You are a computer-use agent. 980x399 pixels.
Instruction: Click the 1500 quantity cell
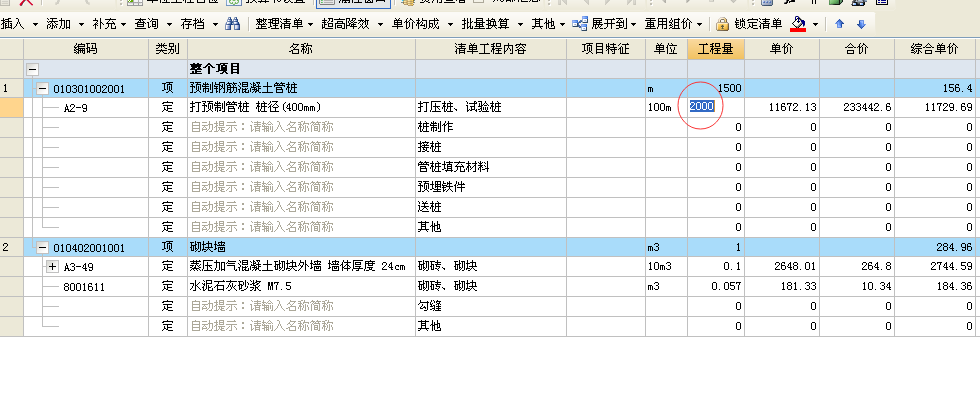click(x=716, y=88)
